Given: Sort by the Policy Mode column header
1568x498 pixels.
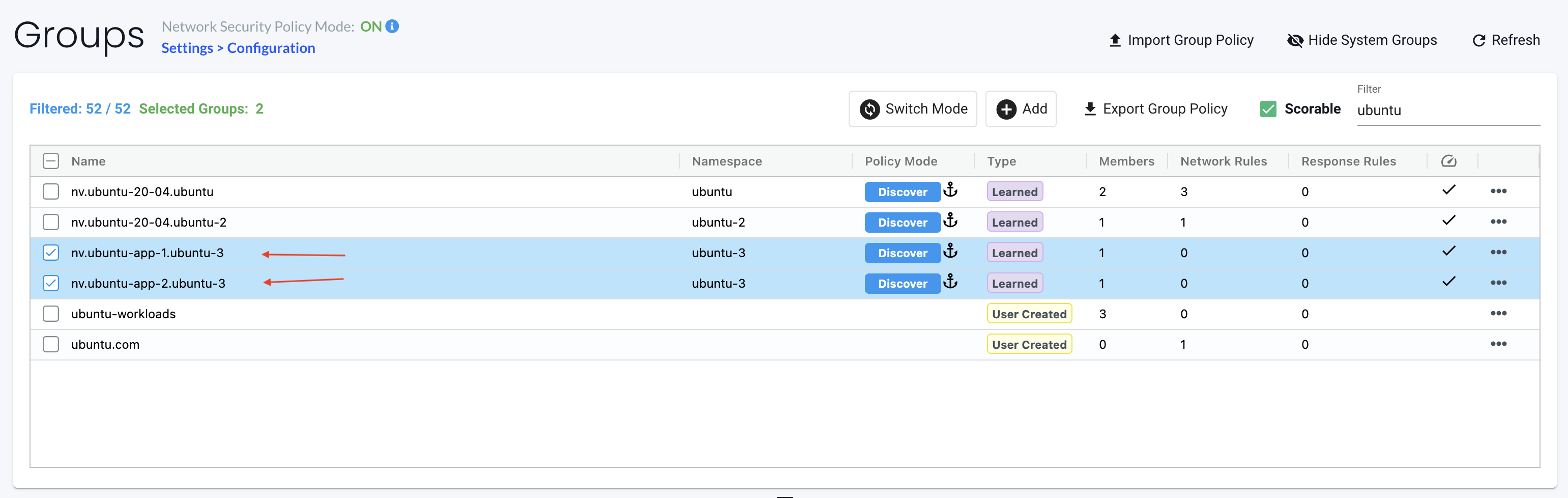Looking at the screenshot, I should (901, 161).
